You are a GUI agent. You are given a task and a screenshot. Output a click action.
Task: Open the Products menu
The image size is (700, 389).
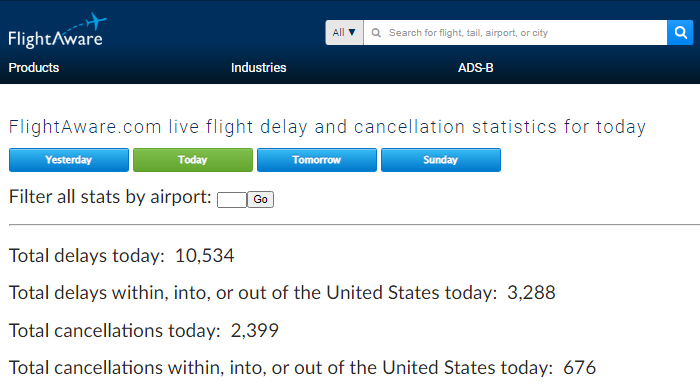point(34,67)
